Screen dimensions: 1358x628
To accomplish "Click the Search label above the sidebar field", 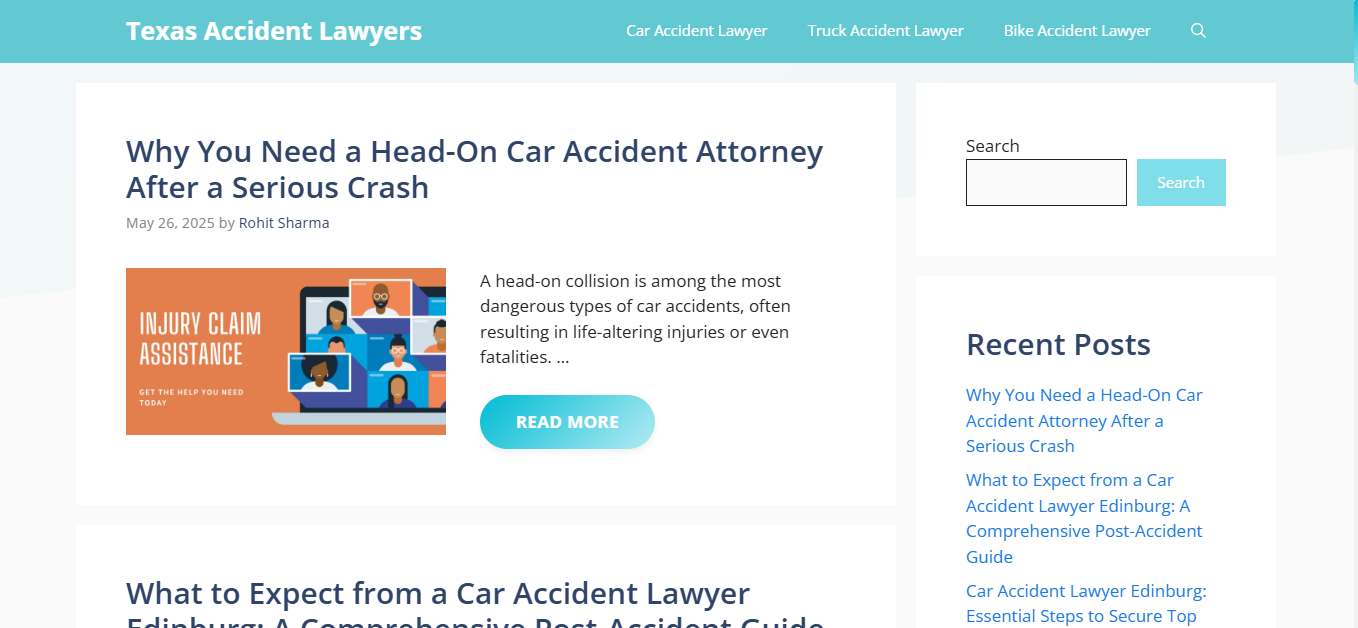I will [x=992, y=146].
